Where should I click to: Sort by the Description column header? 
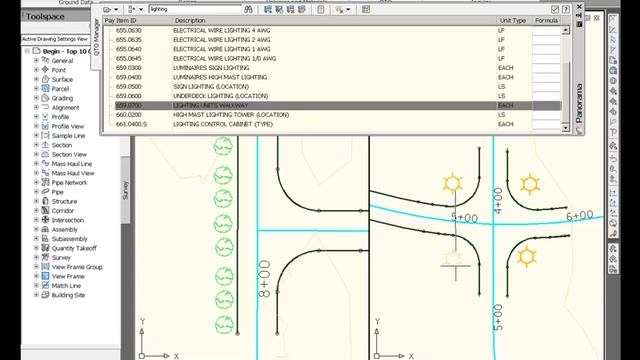click(334, 20)
